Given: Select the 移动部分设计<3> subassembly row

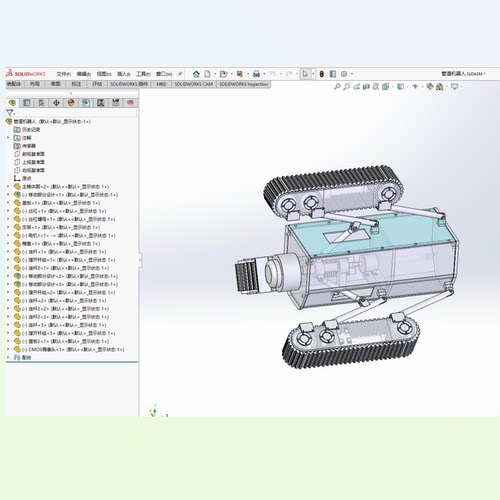Looking at the screenshot, I should (66, 284).
